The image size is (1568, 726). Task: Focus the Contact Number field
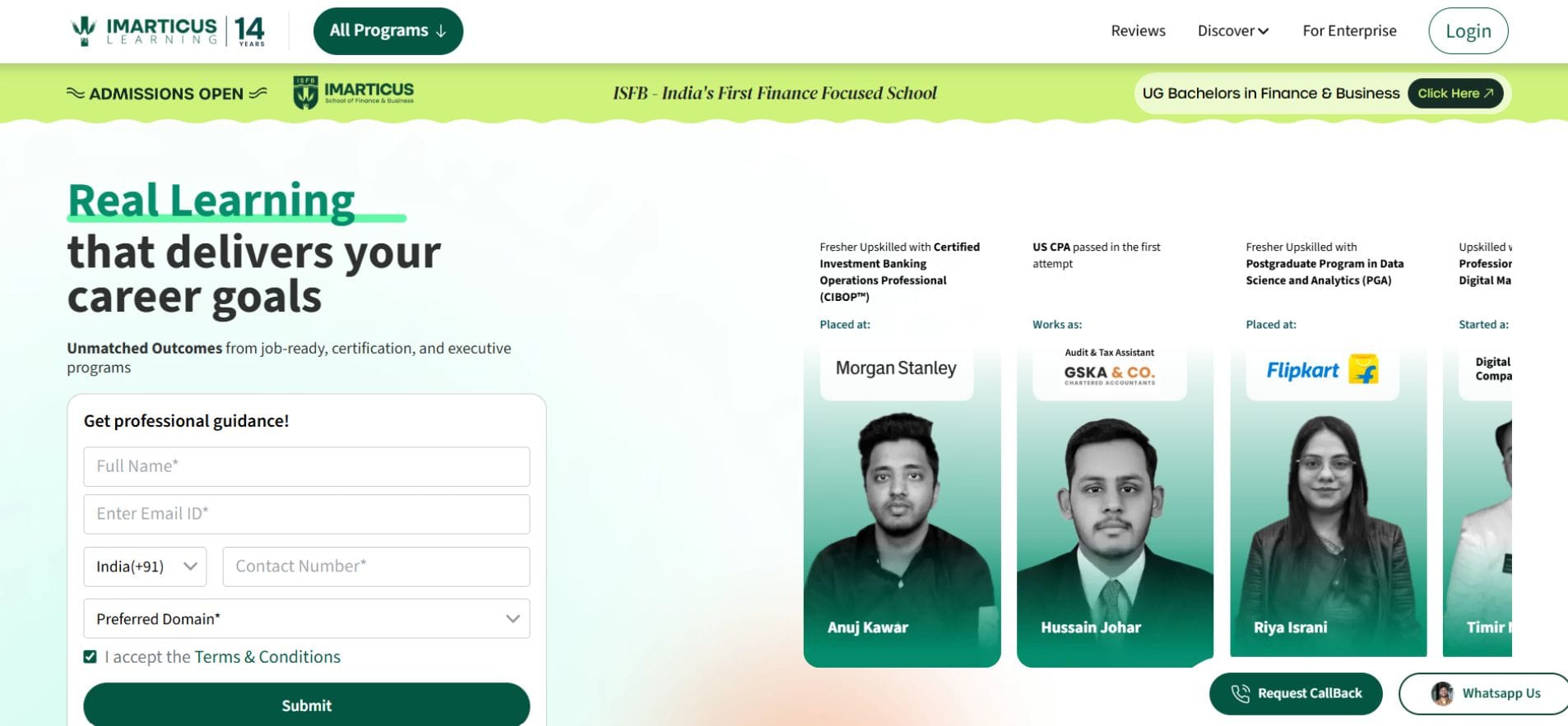point(376,566)
